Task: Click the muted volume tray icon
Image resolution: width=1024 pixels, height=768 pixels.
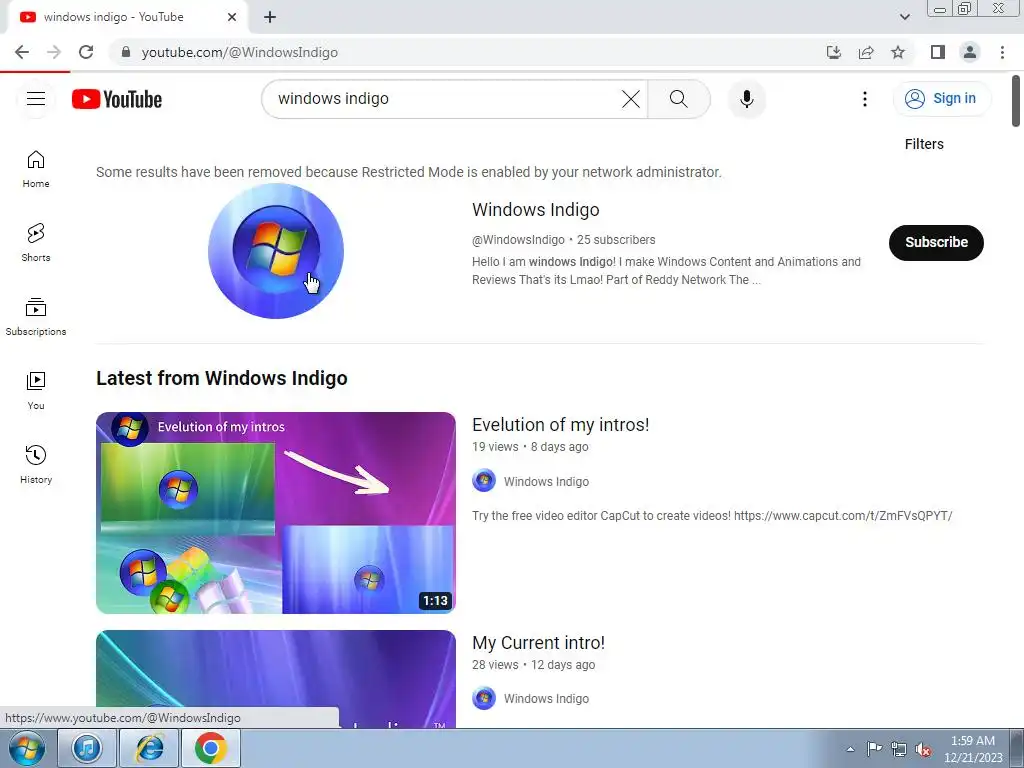Action: (923, 749)
